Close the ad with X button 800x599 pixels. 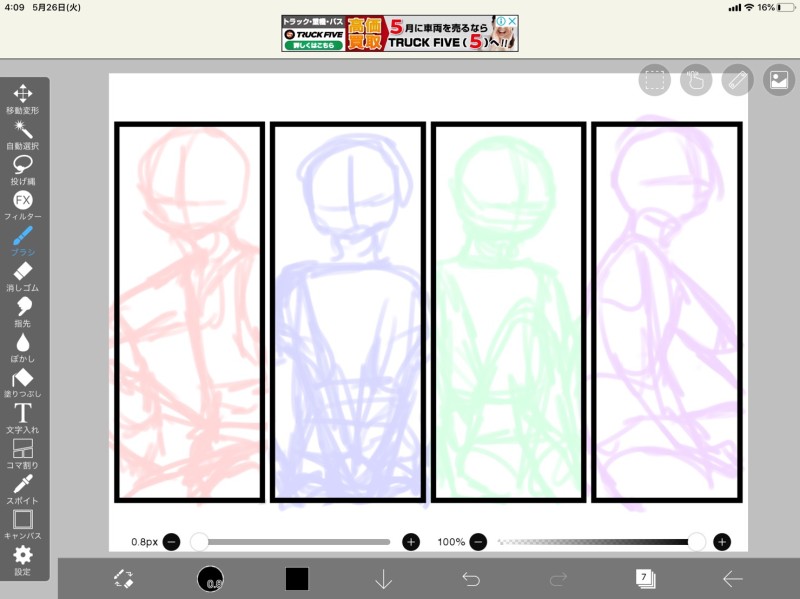(512, 21)
